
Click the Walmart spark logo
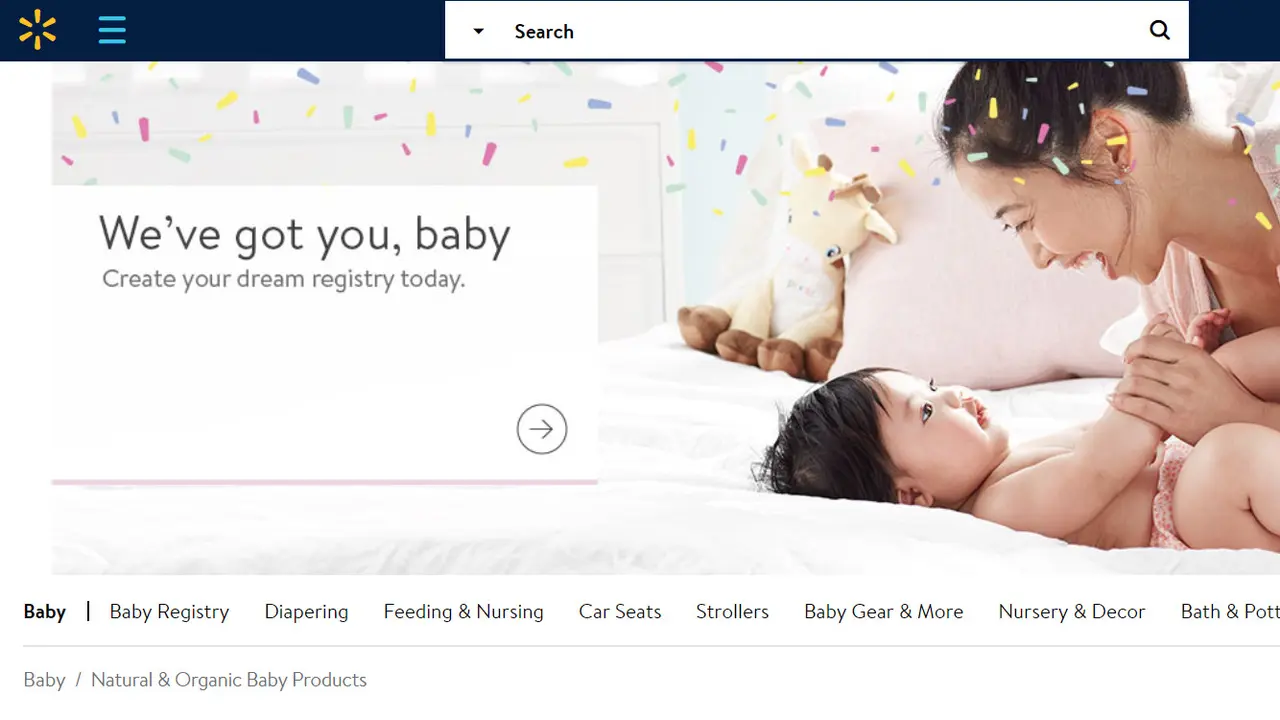(x=37, y=30)
